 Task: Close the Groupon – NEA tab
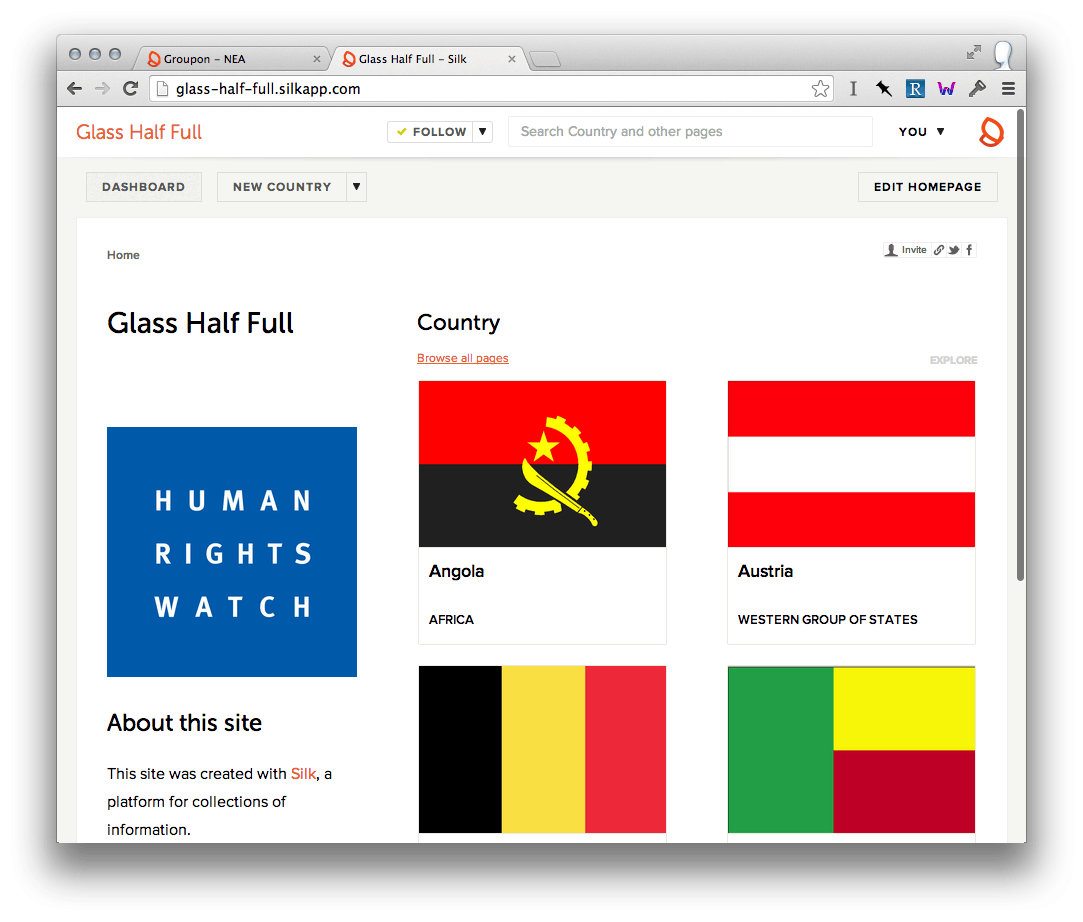coord(316,59)
